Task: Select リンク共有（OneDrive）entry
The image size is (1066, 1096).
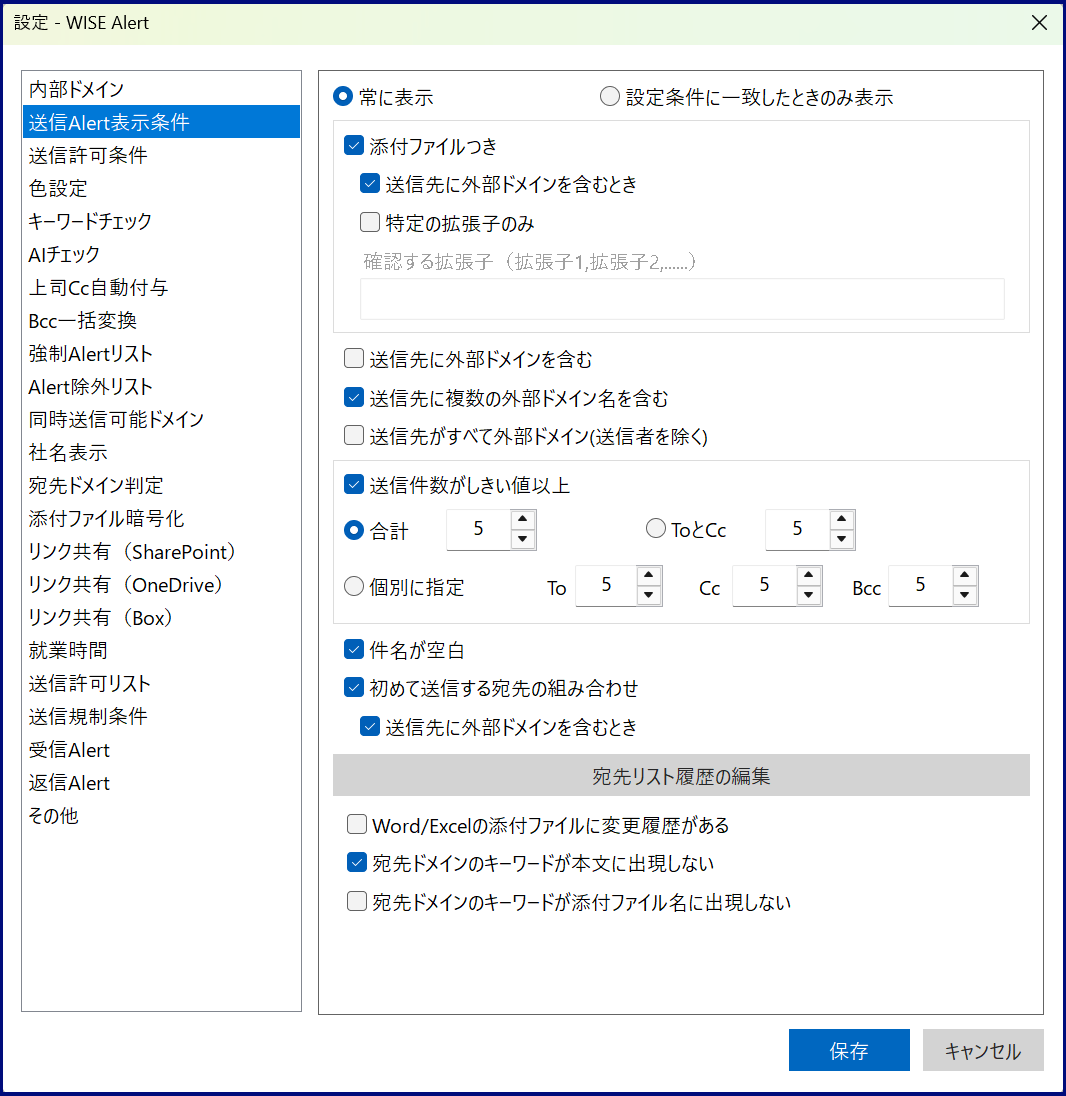Action: (161, 585)
